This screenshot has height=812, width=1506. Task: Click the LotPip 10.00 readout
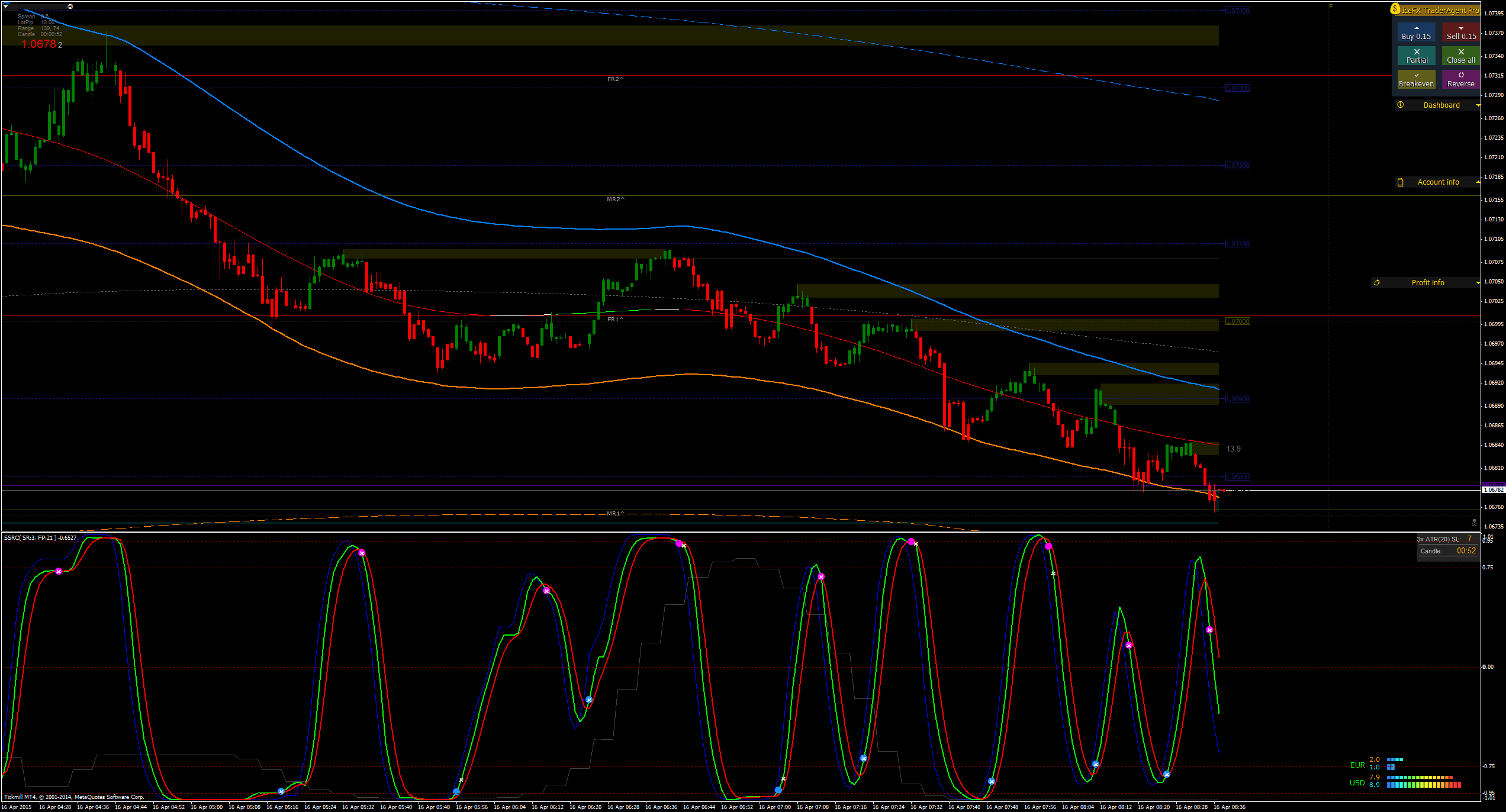pyautogui.click(x=36, y=22)
